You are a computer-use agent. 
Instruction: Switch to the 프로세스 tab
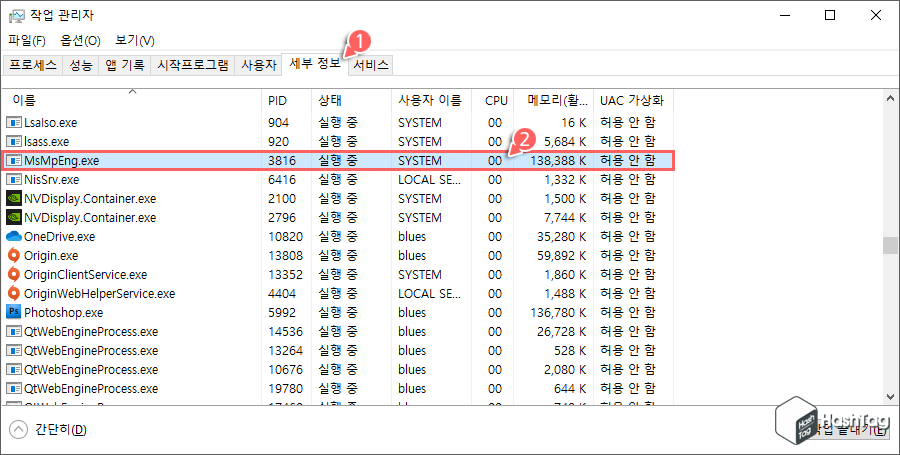tap(33, 65)
